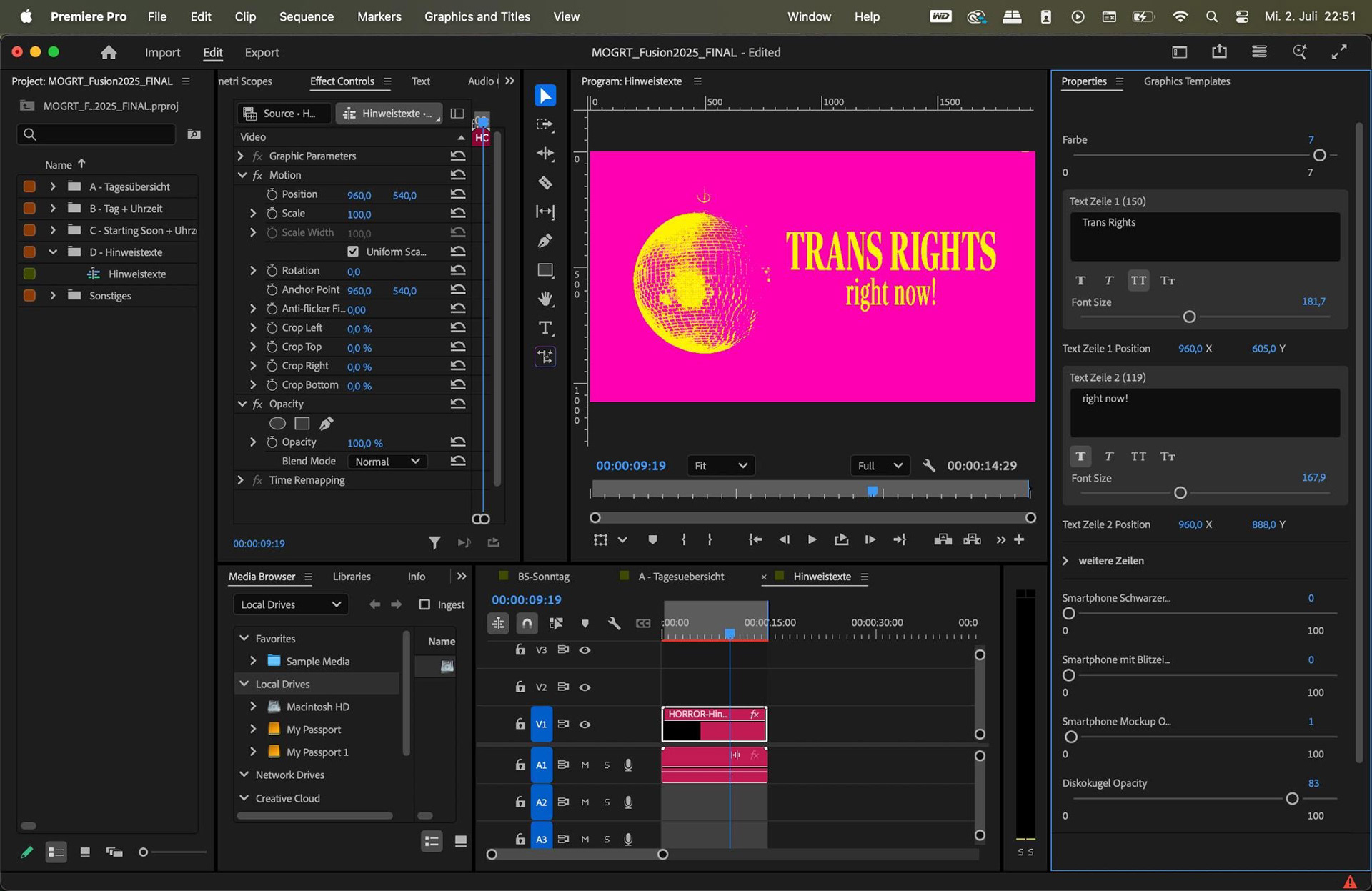Toggle V3 track output eye
This screenshot has height=891, width=1372.
tap(585, 649)
